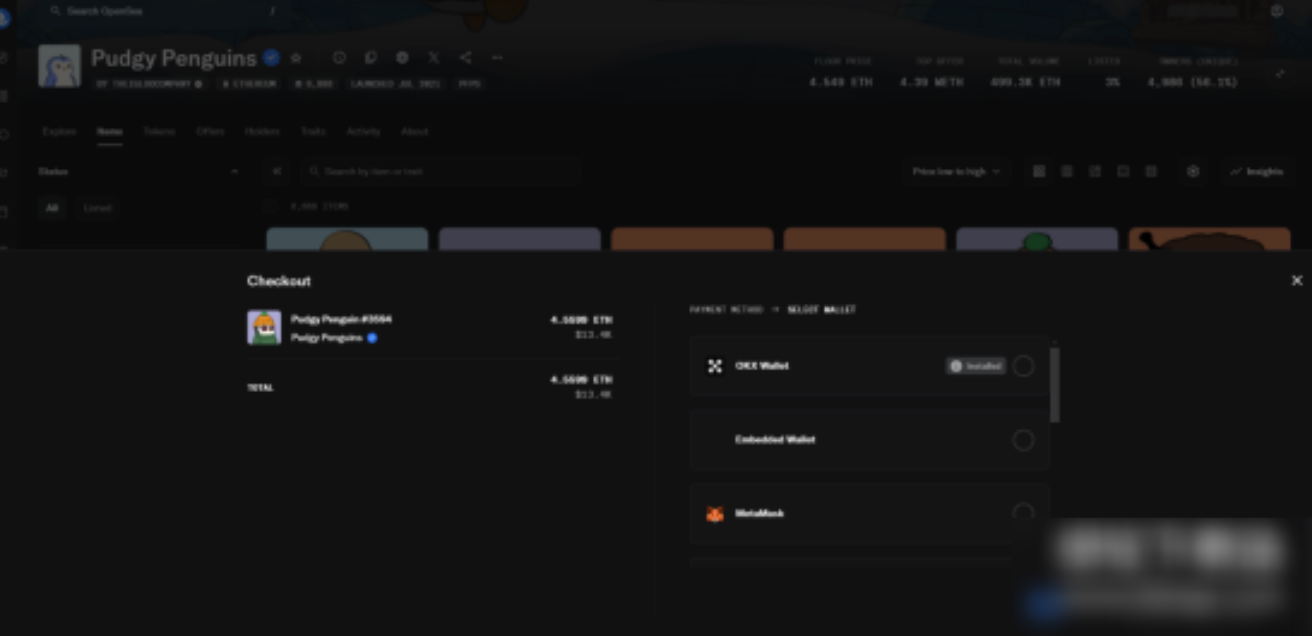Open the three-dots more options menu

(x=497, y=58)
